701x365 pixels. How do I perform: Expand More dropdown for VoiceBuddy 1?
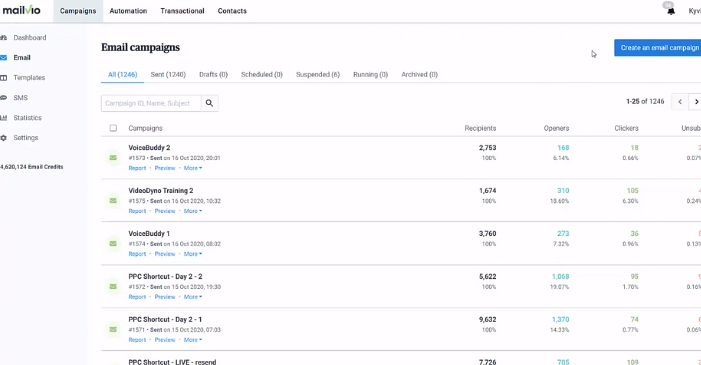point(193,254)
